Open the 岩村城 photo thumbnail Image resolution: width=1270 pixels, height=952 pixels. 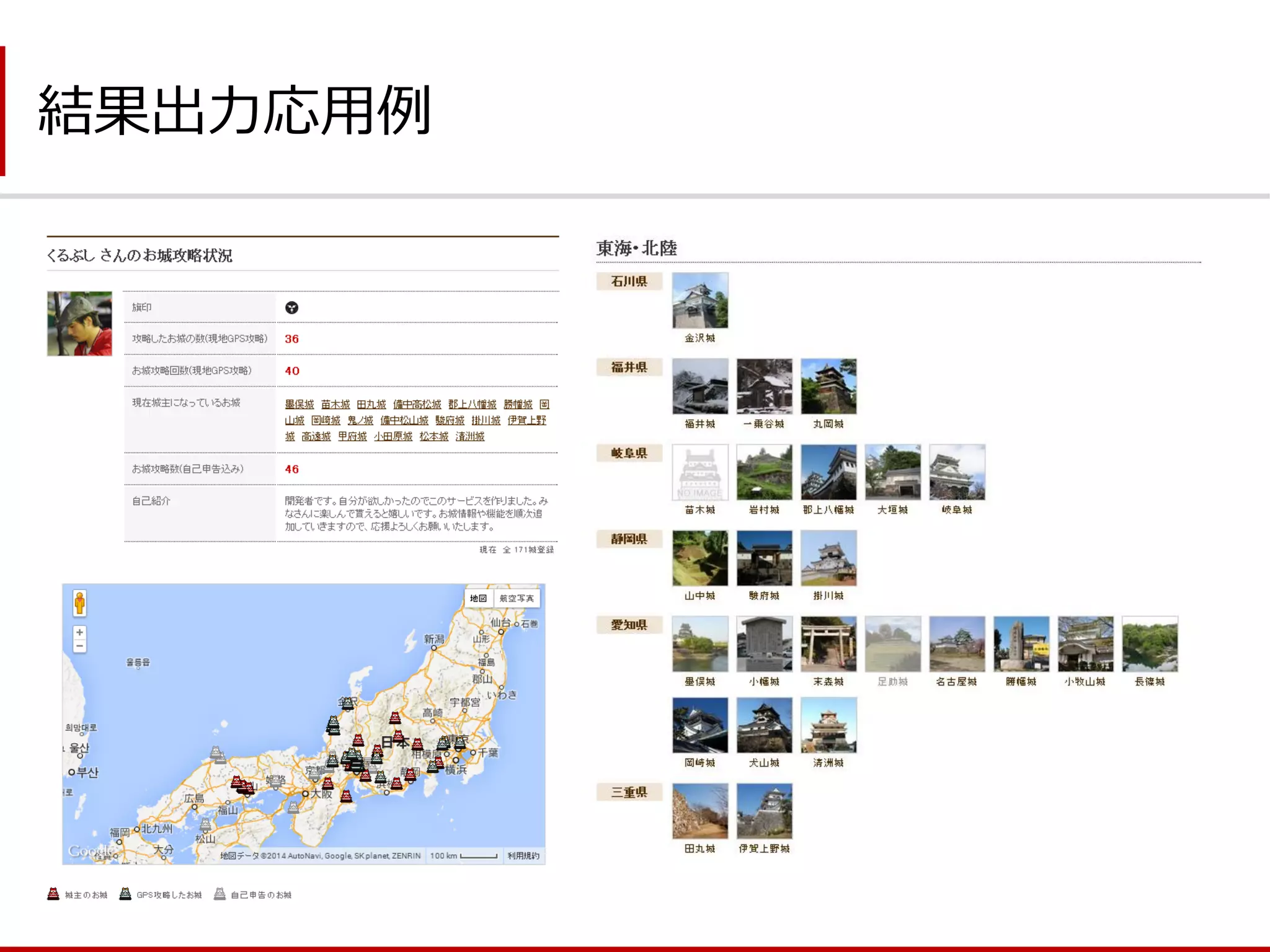(765, 472)
